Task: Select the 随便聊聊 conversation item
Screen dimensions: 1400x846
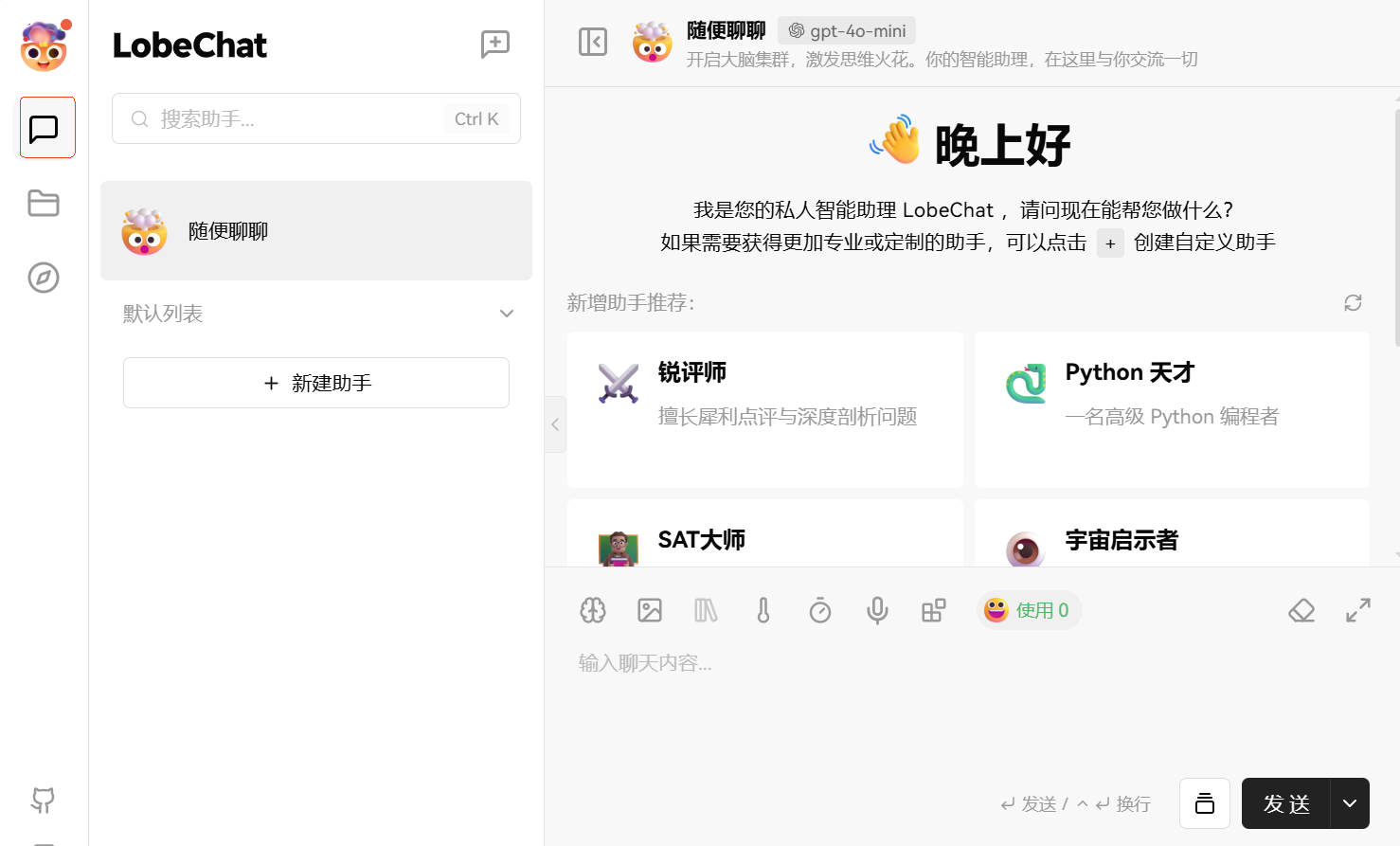Action: coord(315,231)
